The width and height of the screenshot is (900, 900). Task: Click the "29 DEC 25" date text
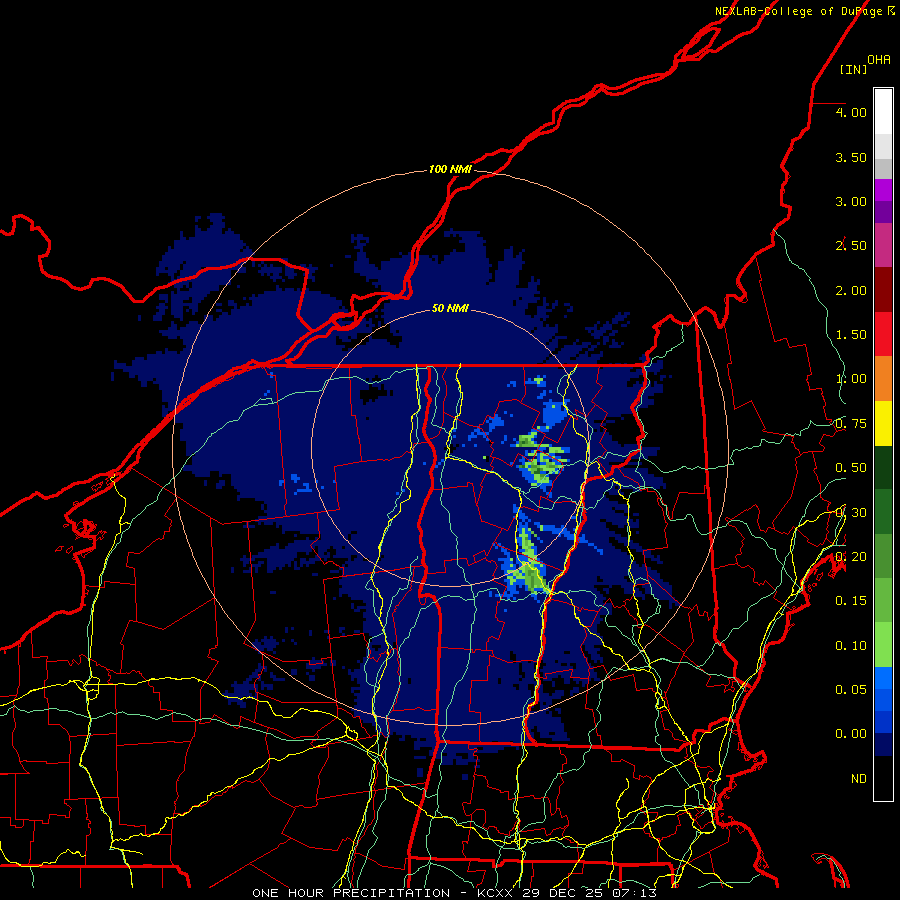(562, 893)
